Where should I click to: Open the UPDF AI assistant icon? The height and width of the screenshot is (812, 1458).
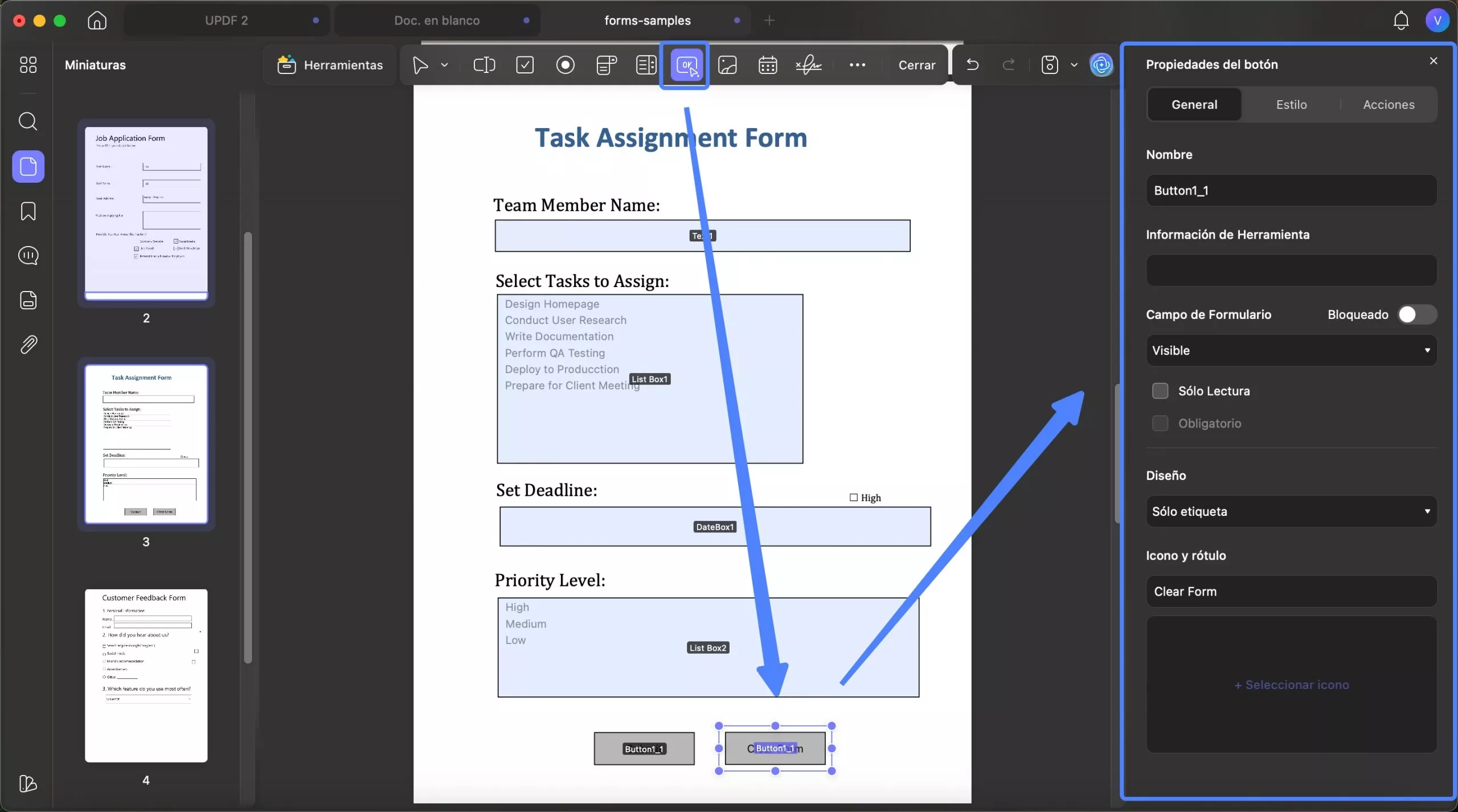[x=1101, y=65]
